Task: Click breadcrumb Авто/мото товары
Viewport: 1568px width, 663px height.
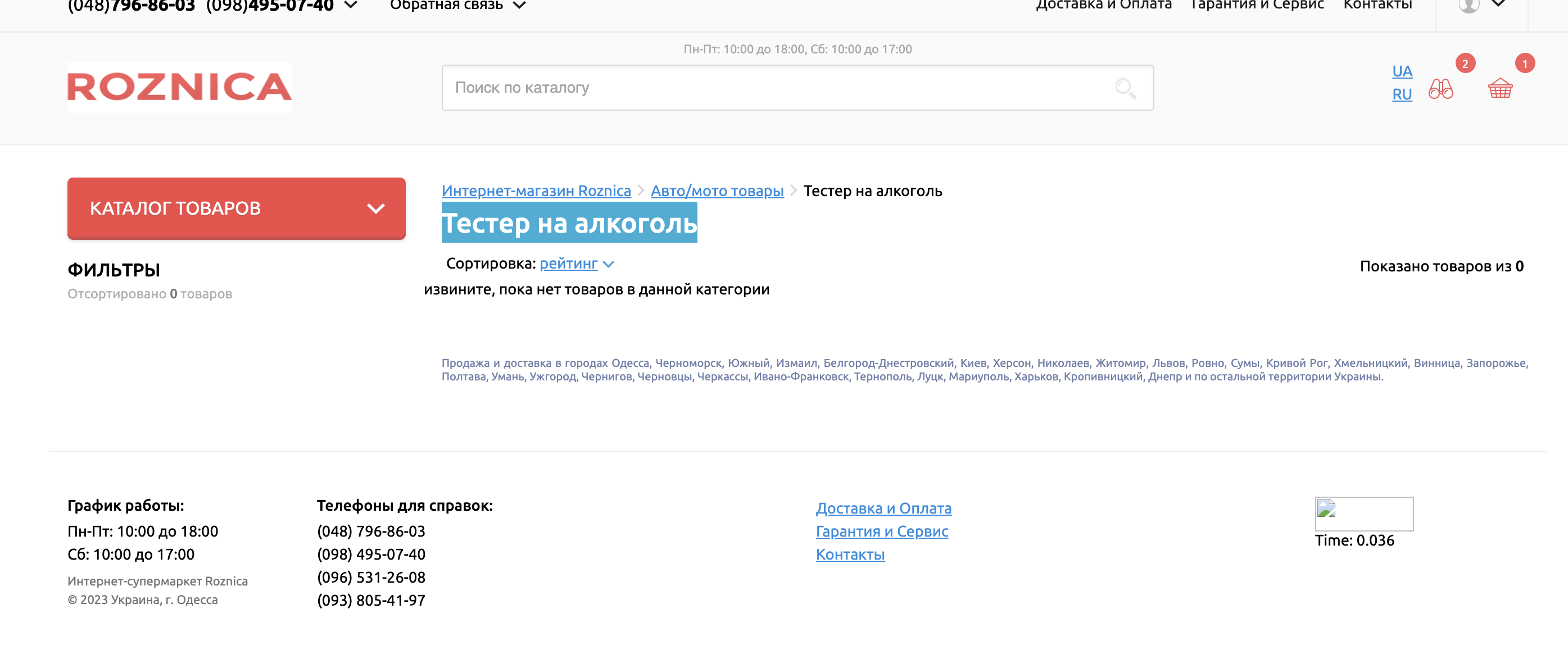Action: (x=717, y=190)
